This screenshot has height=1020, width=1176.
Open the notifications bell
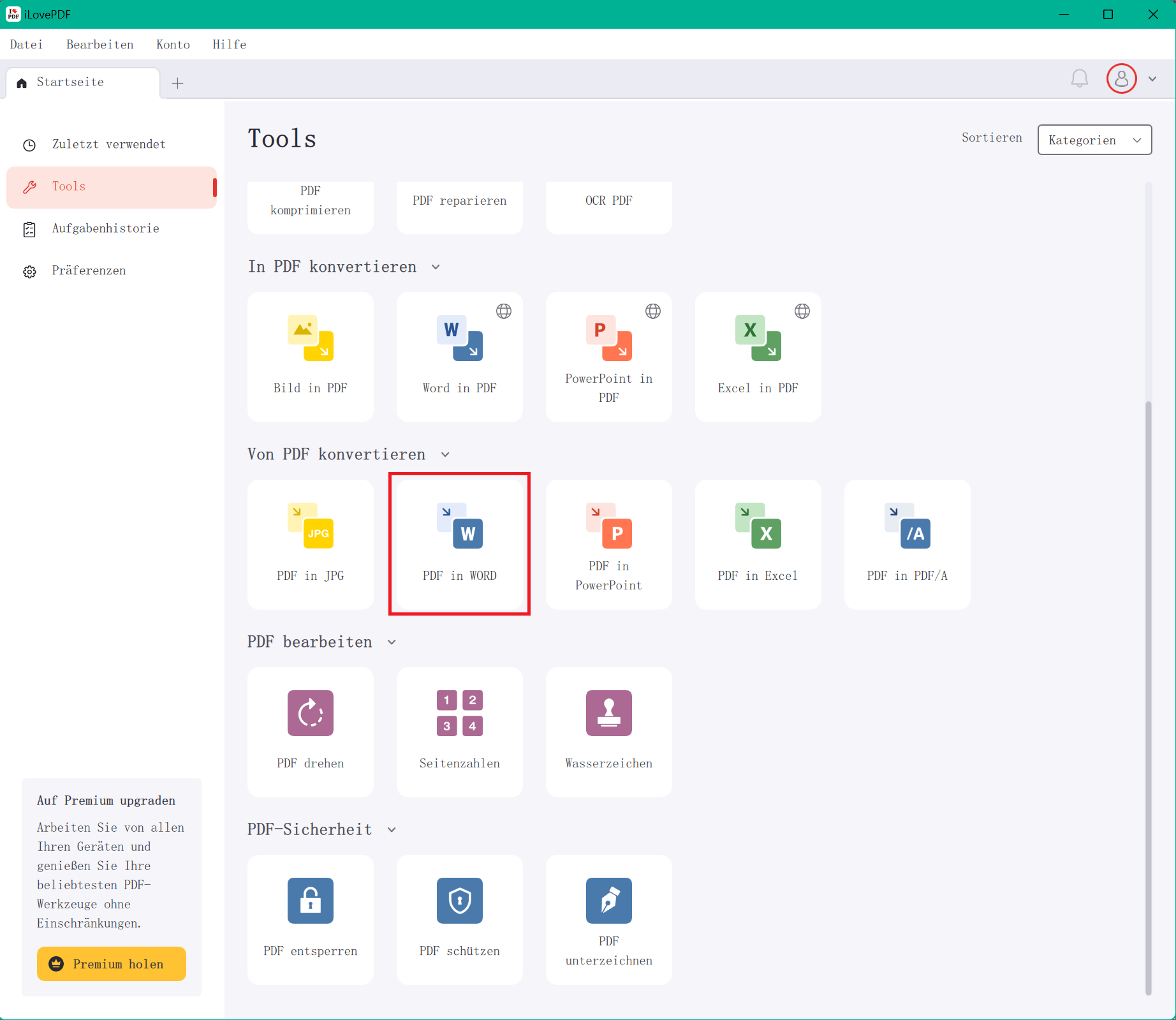tap(1080, 78)
